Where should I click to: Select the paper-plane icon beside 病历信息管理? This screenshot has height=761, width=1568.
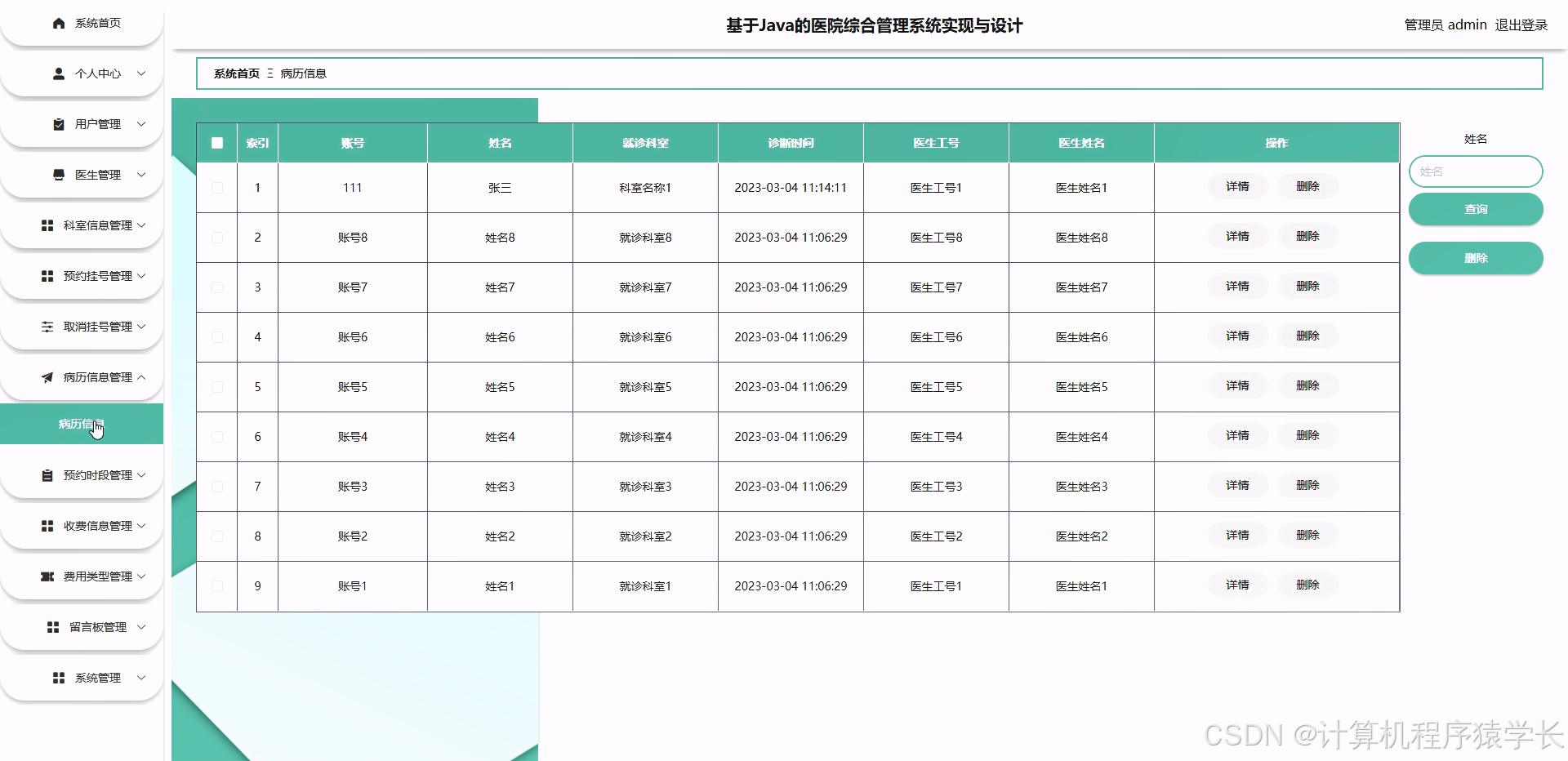click(x=47, y=377)
